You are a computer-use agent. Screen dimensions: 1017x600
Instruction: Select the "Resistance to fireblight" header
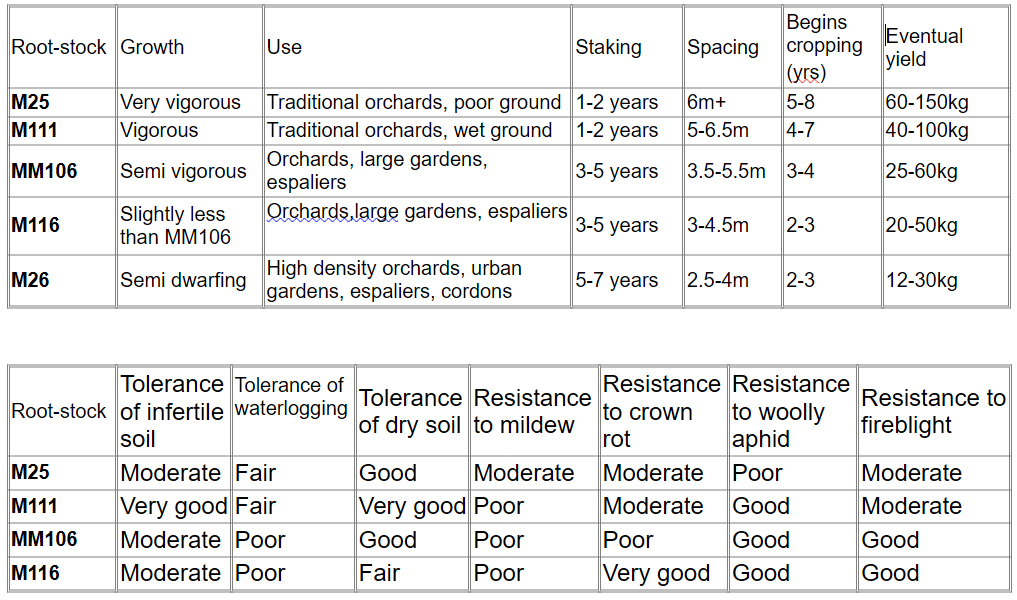(x=933, y=411)
